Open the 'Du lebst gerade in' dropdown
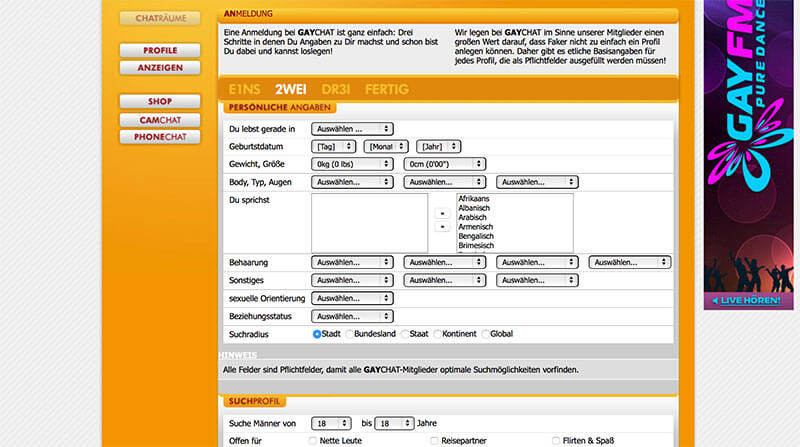The width and height of the screenshot is (800, 447). (x=352, y=128)
